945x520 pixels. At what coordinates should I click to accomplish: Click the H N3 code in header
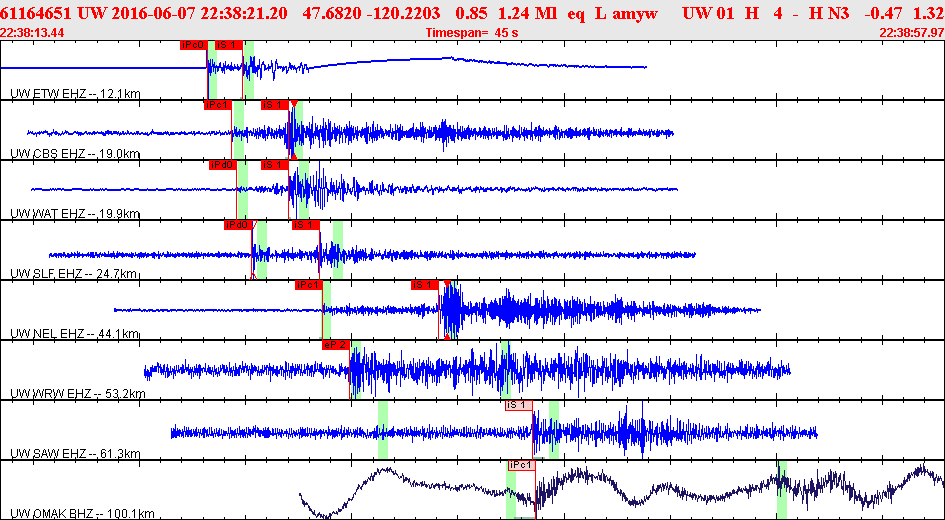pyautogui.click(x=828, y=13)
